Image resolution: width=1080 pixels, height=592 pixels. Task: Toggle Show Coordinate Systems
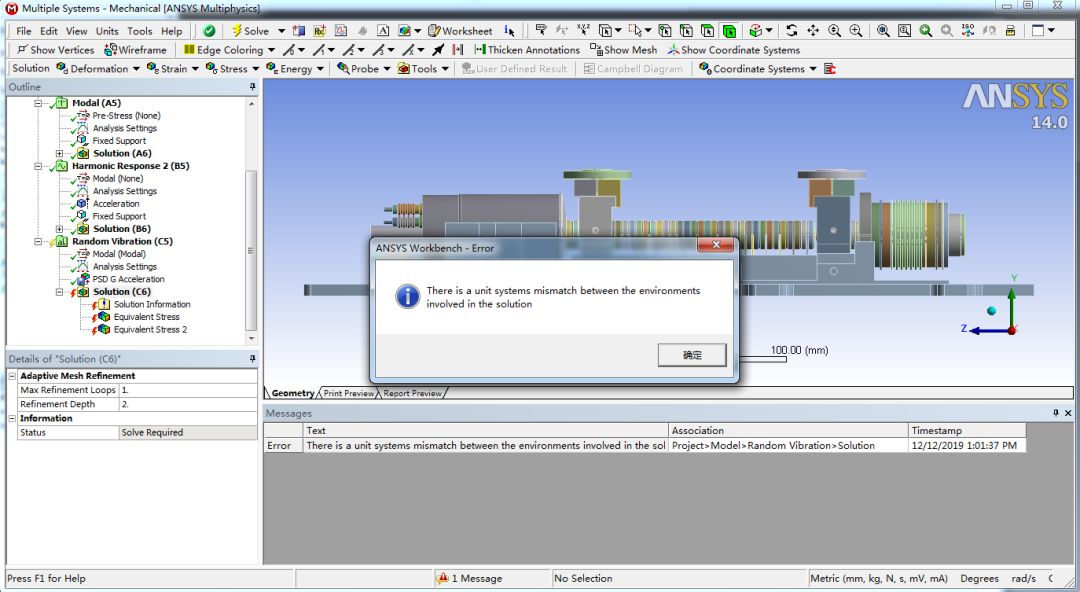click(734, 50)
